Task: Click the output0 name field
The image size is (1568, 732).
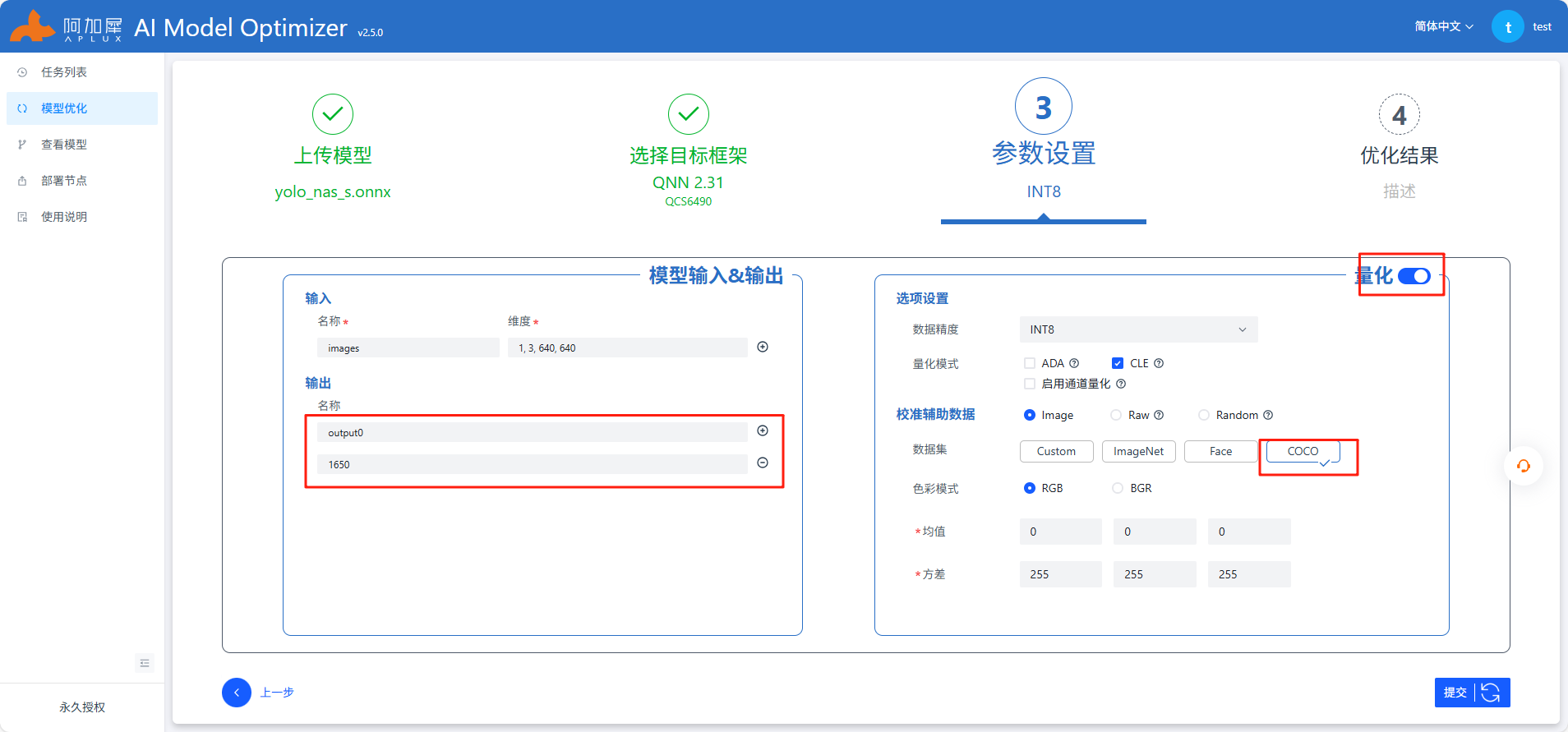Action: [533, 432]
